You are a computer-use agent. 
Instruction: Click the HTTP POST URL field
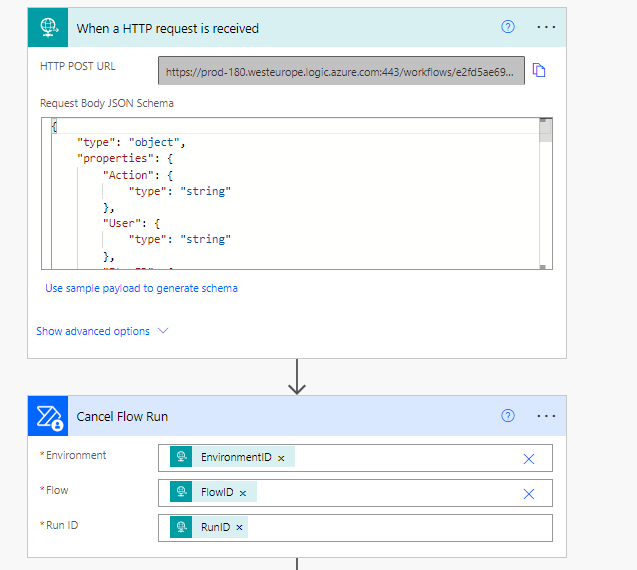pyautogui.click(x=341, y=71)
